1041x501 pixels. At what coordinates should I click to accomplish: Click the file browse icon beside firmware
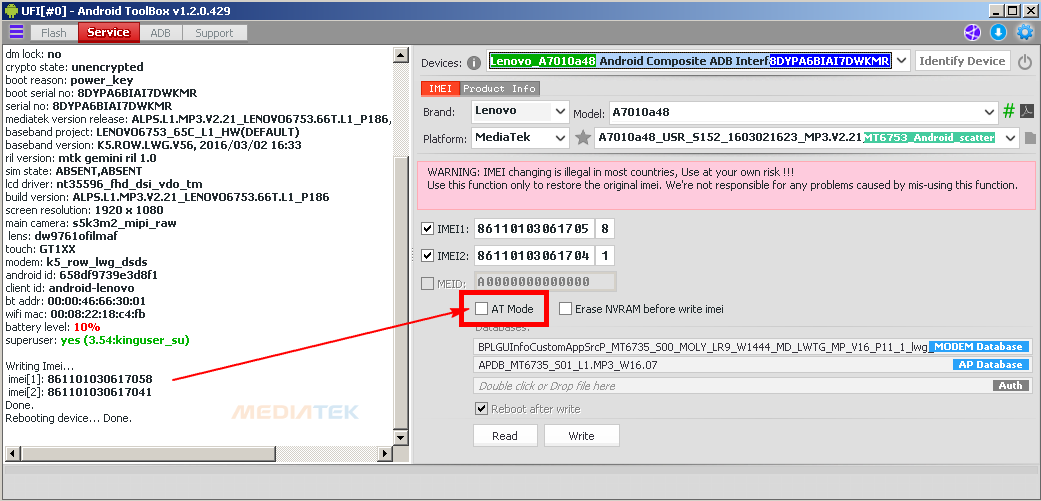click(x=1030, y=138)
